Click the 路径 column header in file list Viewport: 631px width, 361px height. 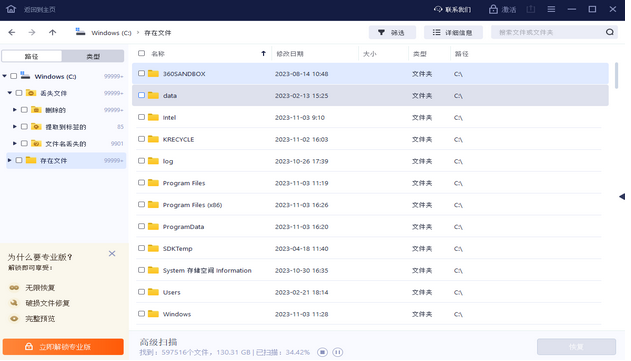462,54
